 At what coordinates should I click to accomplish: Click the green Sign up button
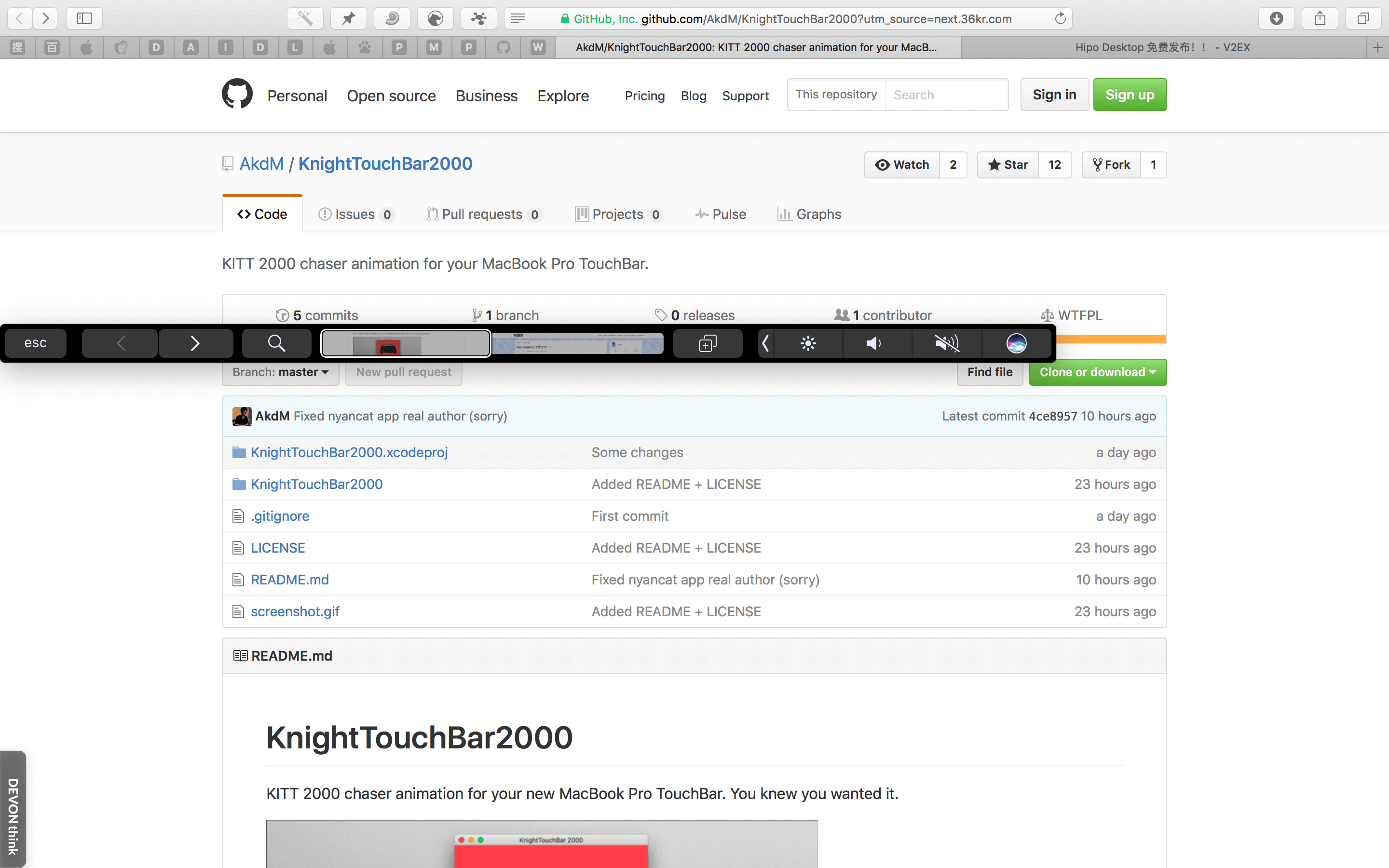(x=1130, y=95)
